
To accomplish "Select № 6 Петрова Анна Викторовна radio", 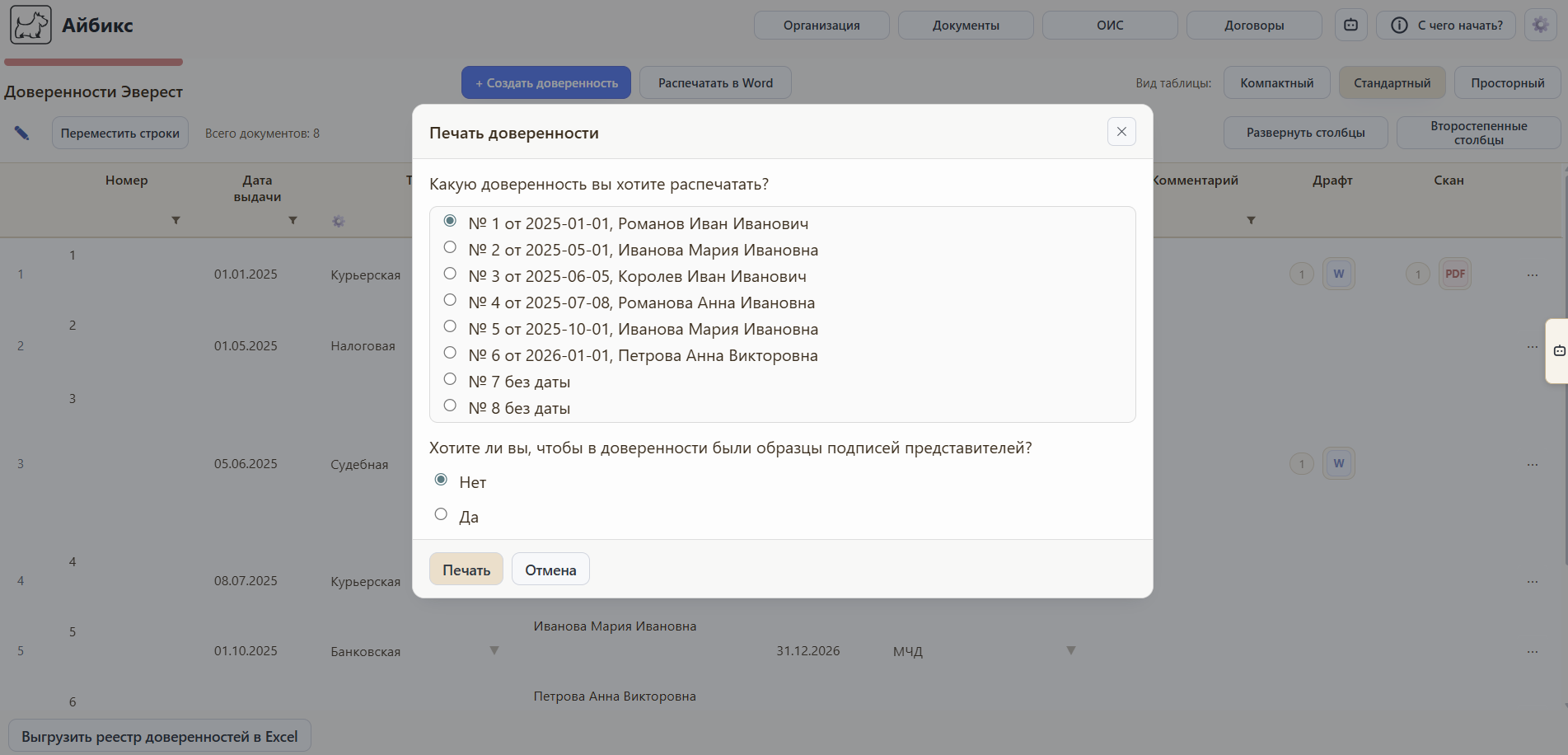I will click(x=450, y=353).
